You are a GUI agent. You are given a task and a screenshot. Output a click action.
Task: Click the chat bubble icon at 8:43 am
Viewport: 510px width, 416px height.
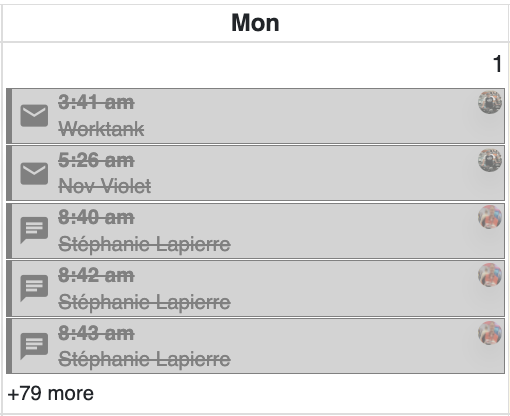coord(34,346)
